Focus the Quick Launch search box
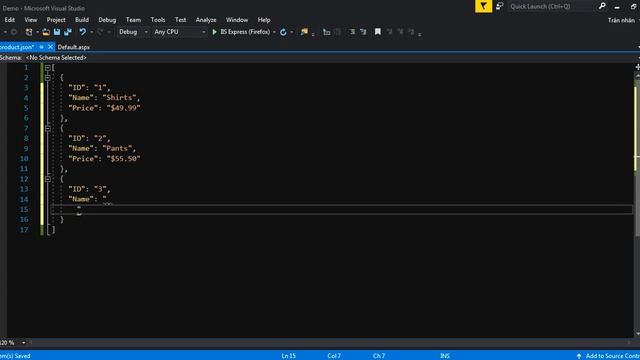Image resolution: width=640 pixels, height=360 pixels. tap(551, 6)
